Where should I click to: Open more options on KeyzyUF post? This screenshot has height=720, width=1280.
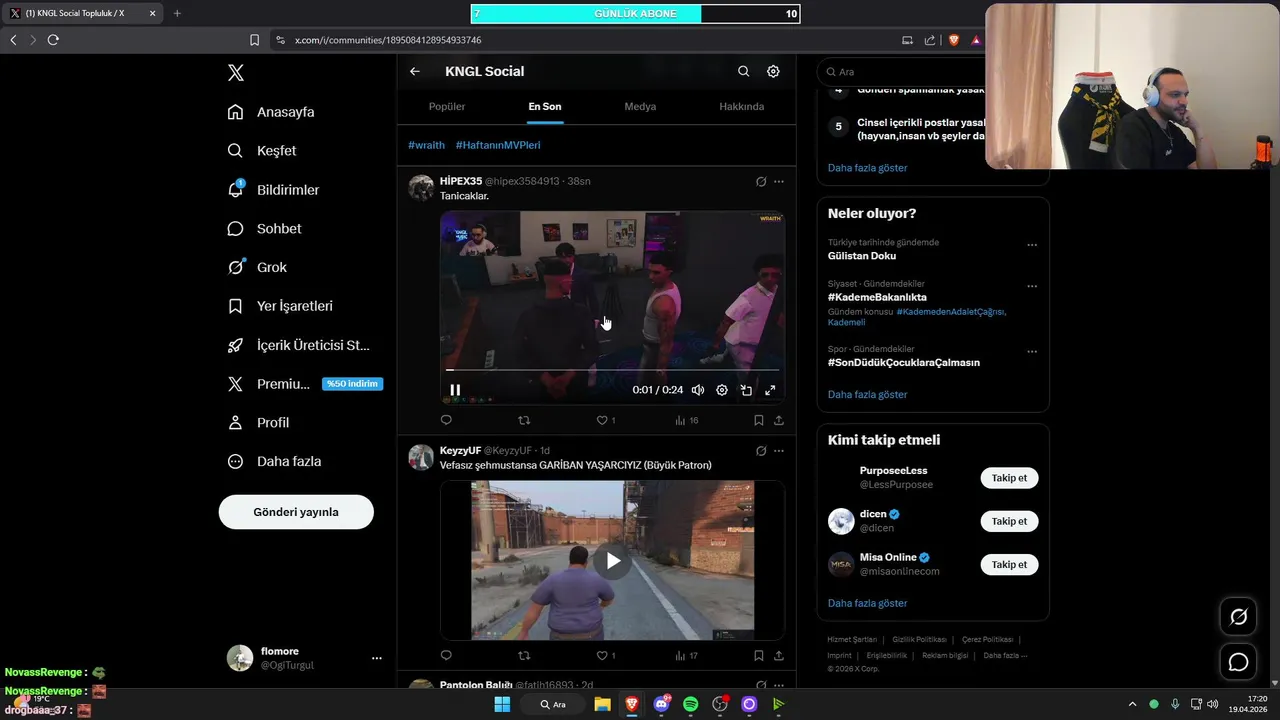point(779,451)
